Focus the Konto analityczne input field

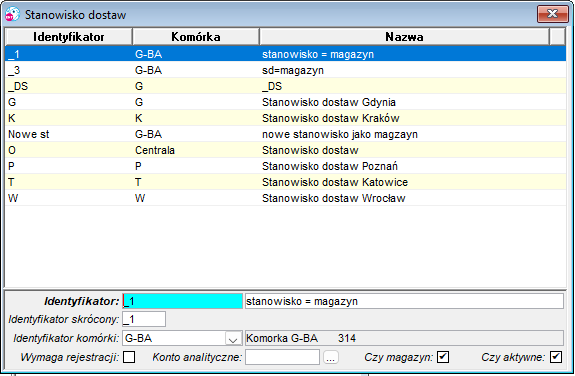tap(282, 357)
